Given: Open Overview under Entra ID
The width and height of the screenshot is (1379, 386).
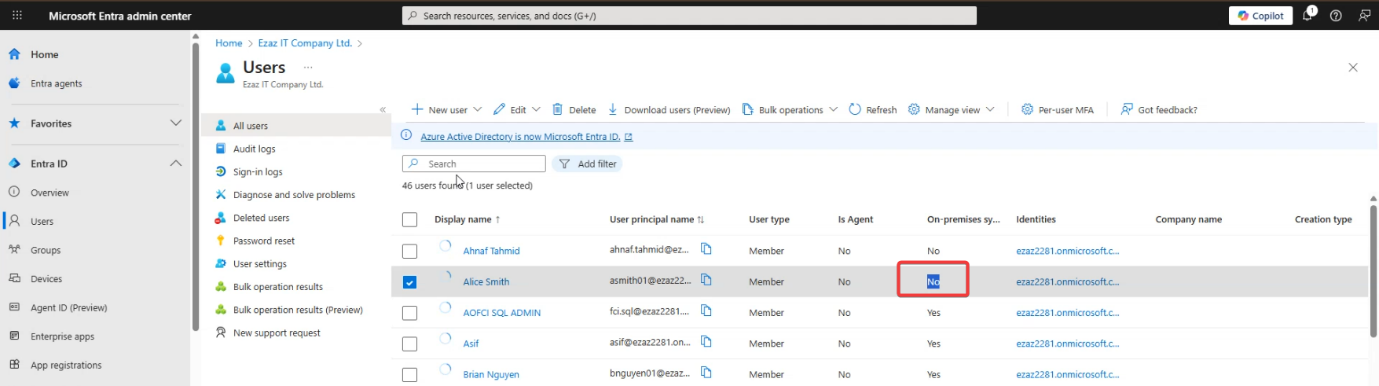Looking at the screenshot, I should [x=49, y=192].
